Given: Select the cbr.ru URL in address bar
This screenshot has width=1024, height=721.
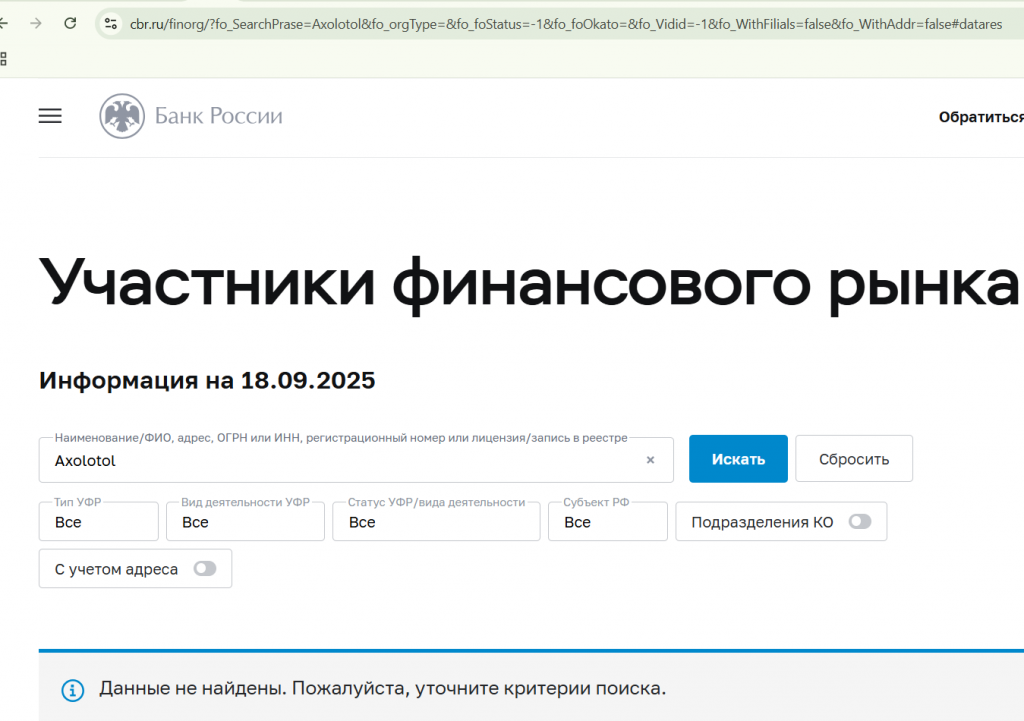Looking at the screenshot, I should click(x=560, y=23).
